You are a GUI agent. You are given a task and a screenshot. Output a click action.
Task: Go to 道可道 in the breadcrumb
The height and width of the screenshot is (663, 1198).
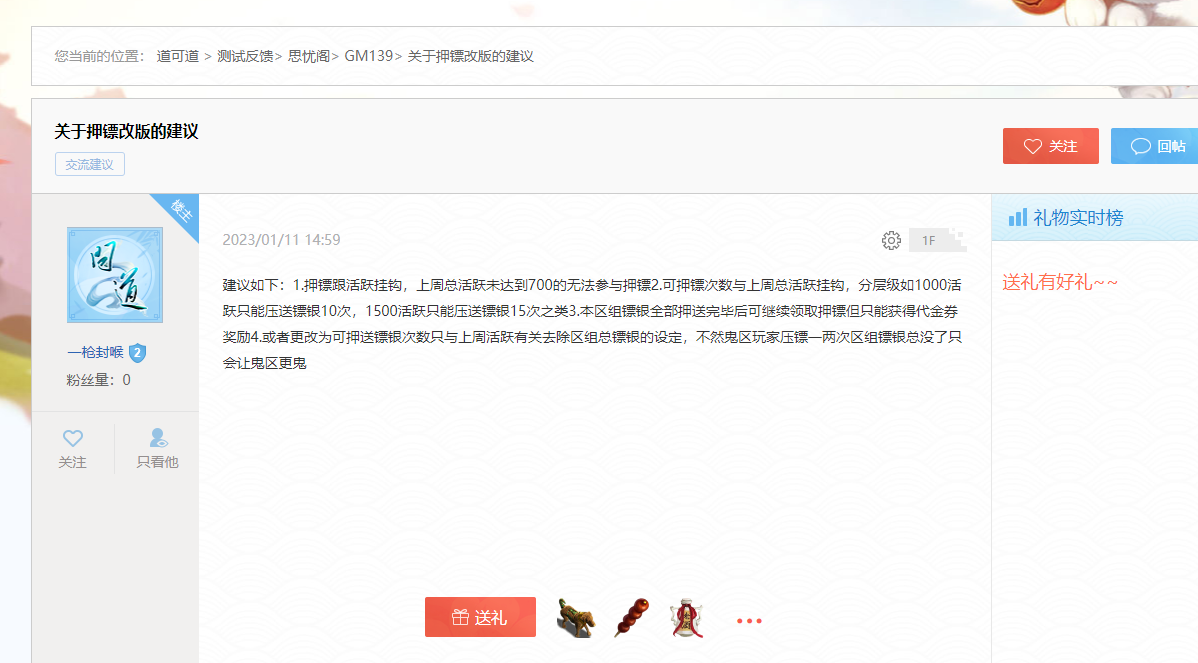177,56
